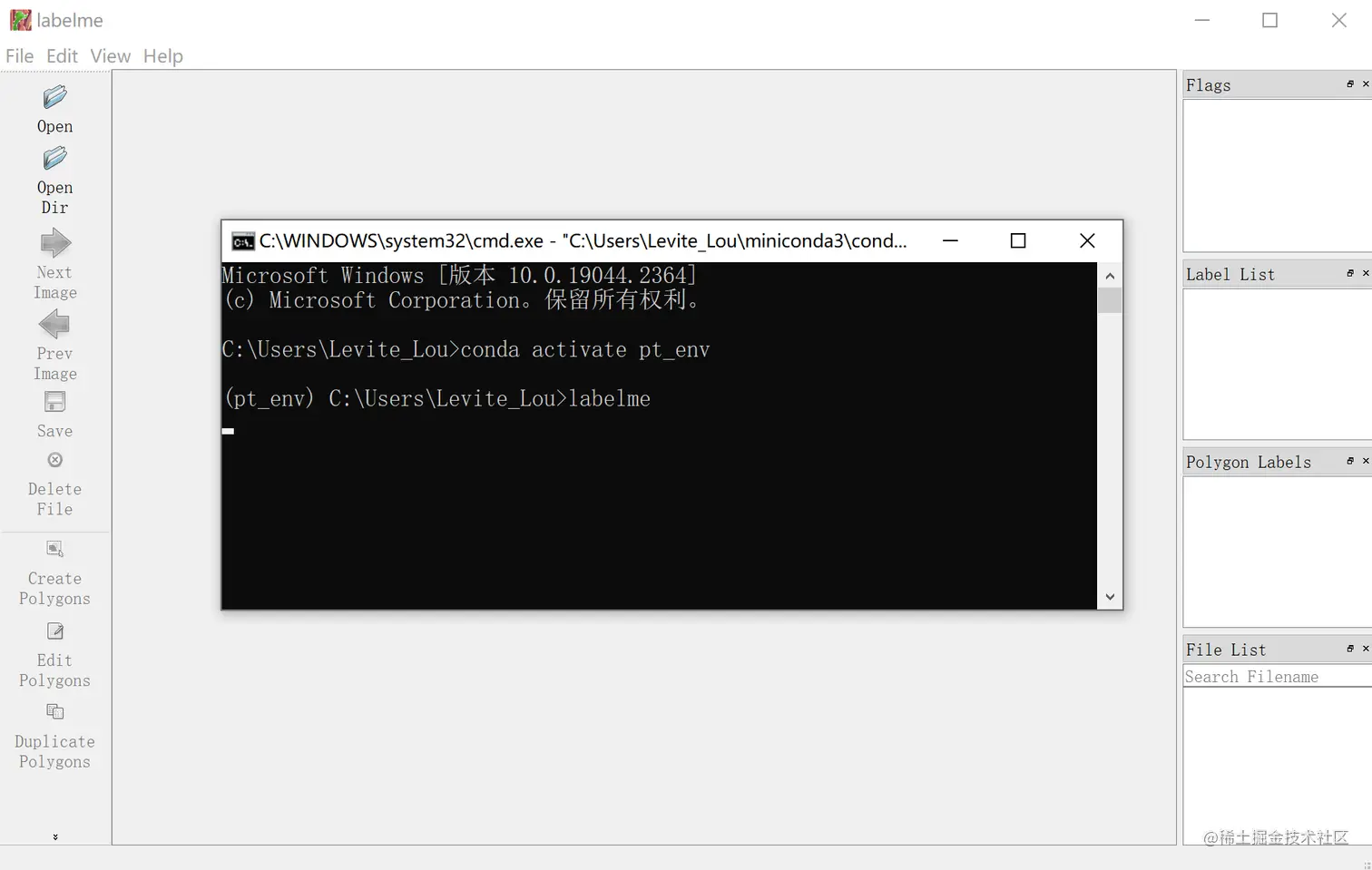Close the Label List panel

(1366, 273)
